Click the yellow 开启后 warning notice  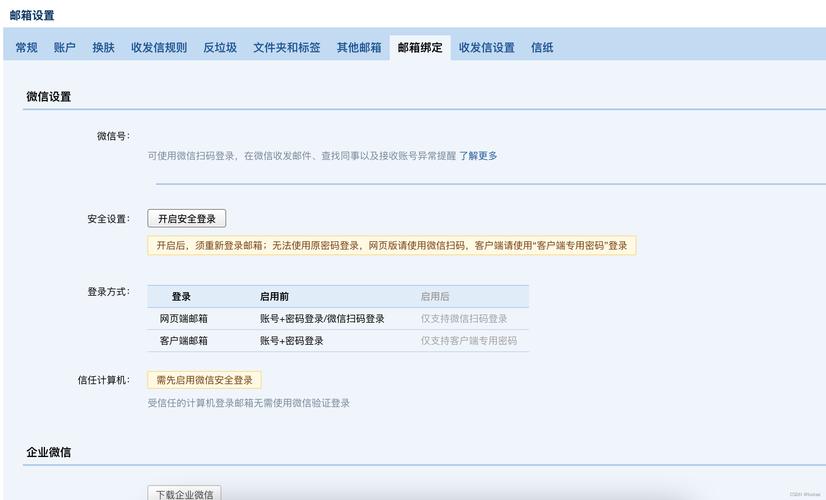(x=392, y=246)
